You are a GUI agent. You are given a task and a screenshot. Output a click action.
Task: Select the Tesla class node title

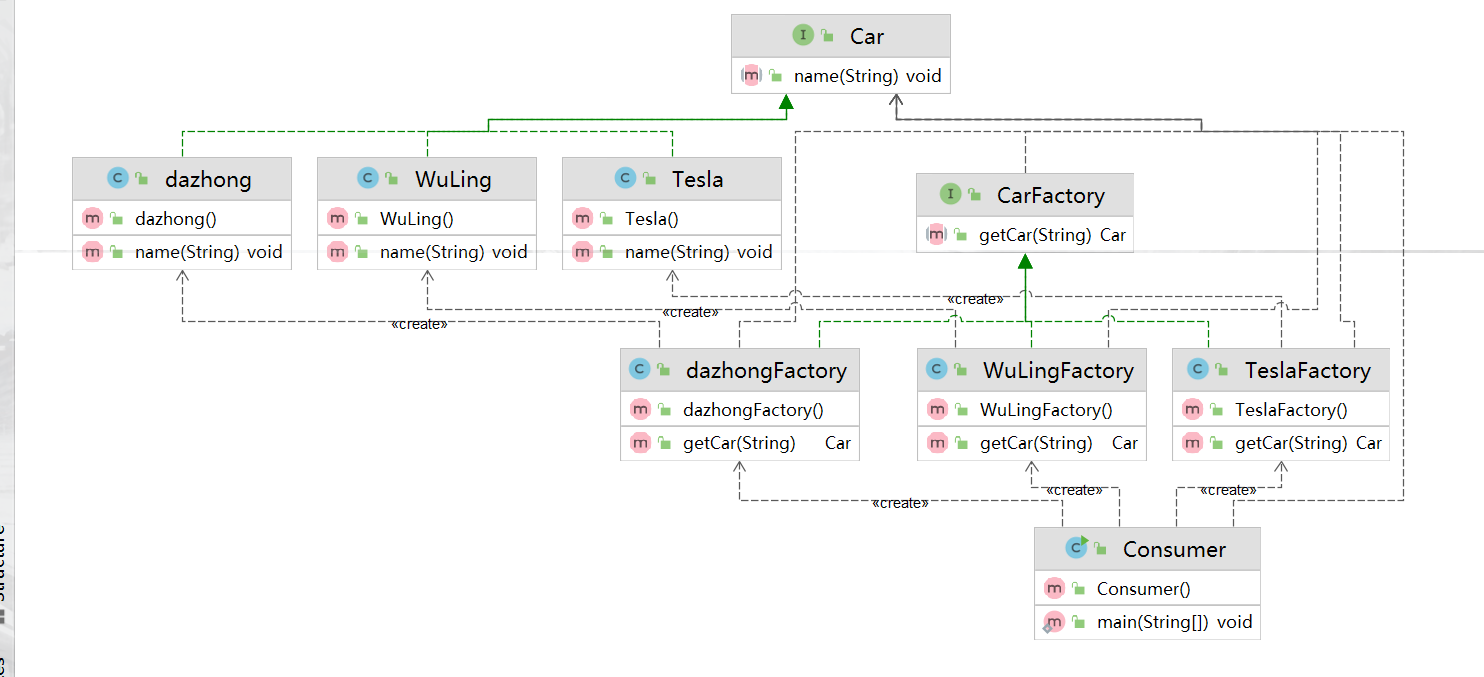698,179
